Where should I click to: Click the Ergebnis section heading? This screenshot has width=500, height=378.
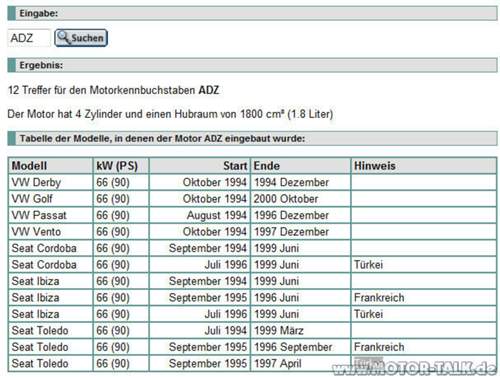click(x=252, y=65)
